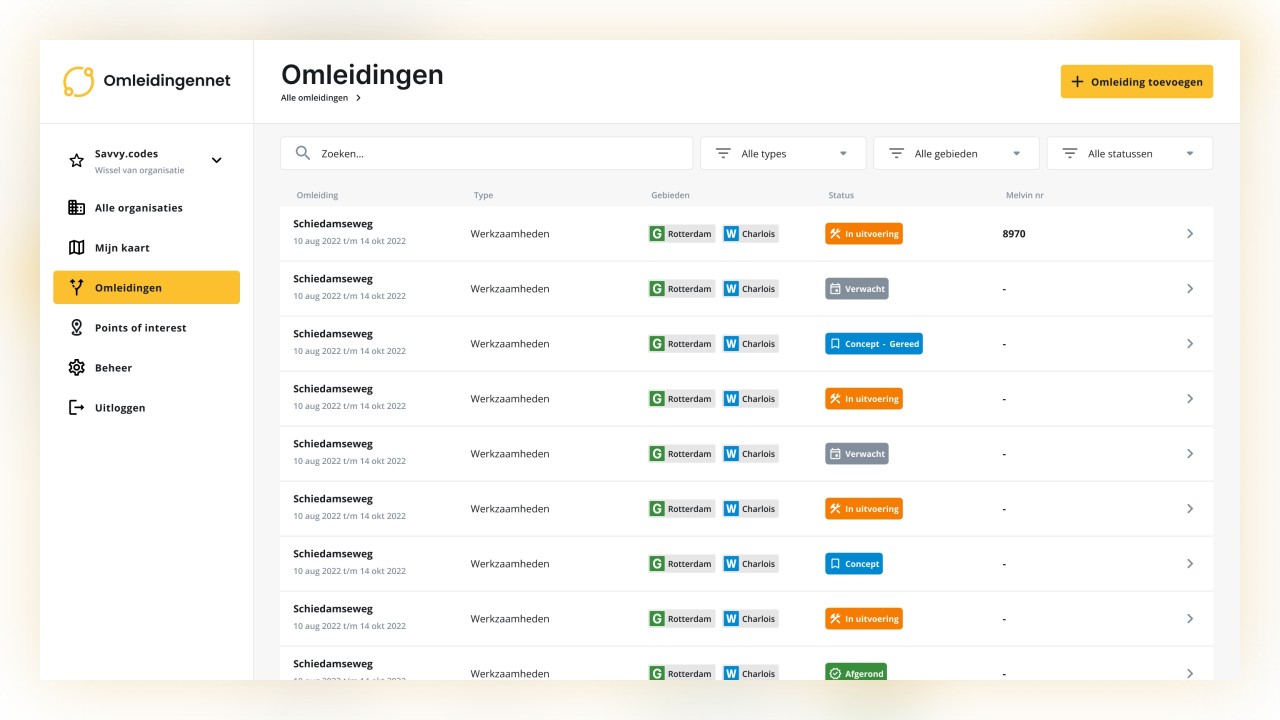The width and height of the screenshot is (1280, 720).
Task: Click the magnifier icon in search field
Action: point(303,154)
